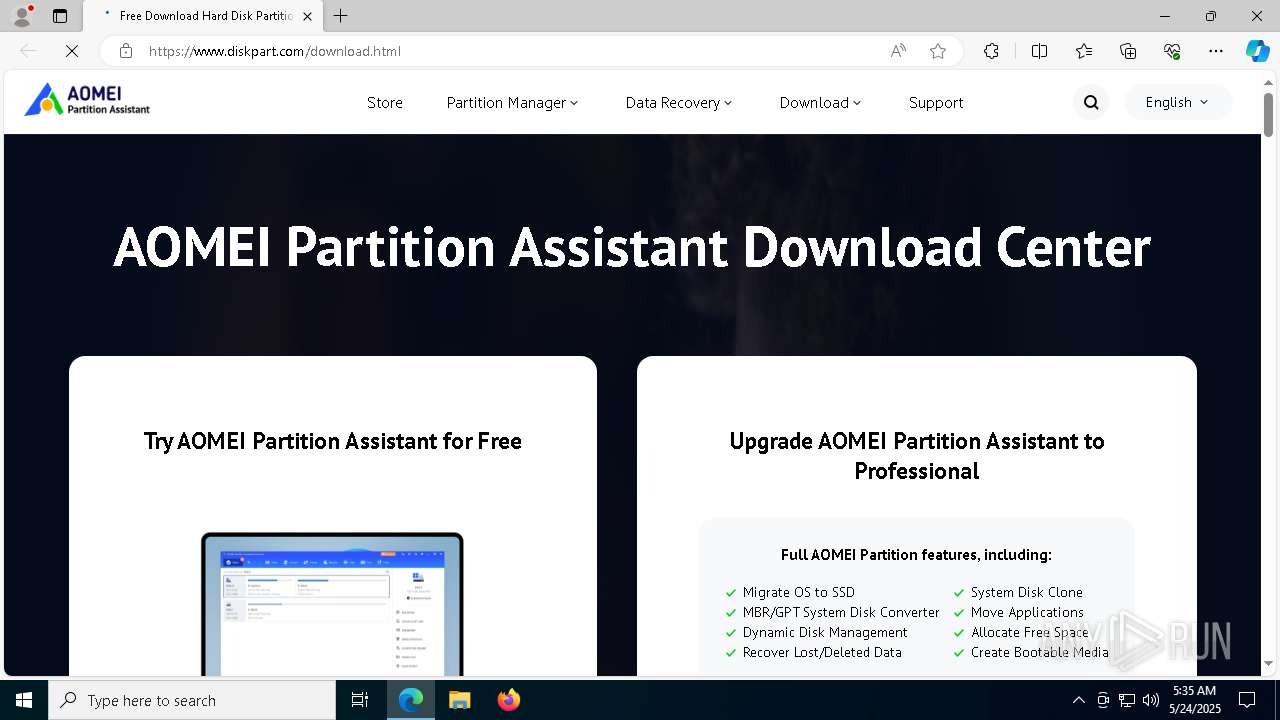
Task: Expand the Download menu
Action: [x=820, y=102]
